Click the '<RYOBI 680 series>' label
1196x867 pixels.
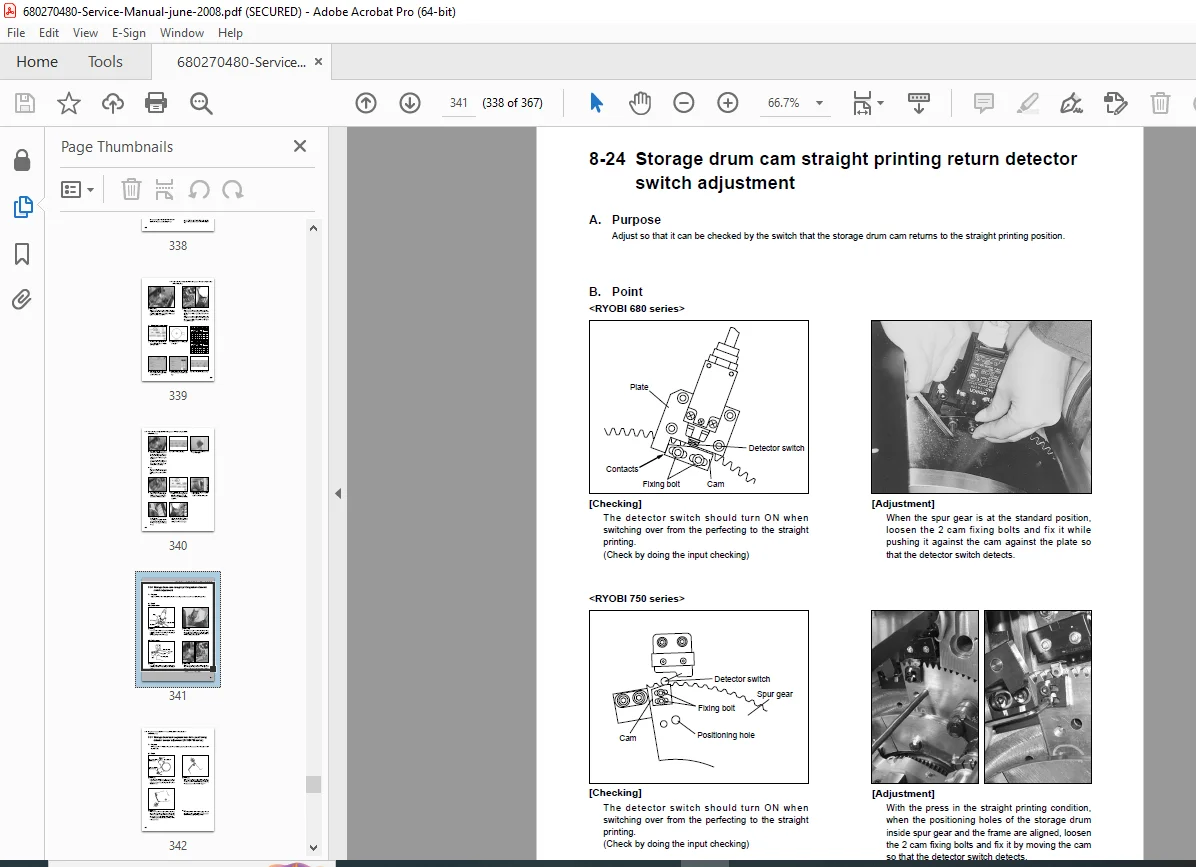[x=636, y=309]
